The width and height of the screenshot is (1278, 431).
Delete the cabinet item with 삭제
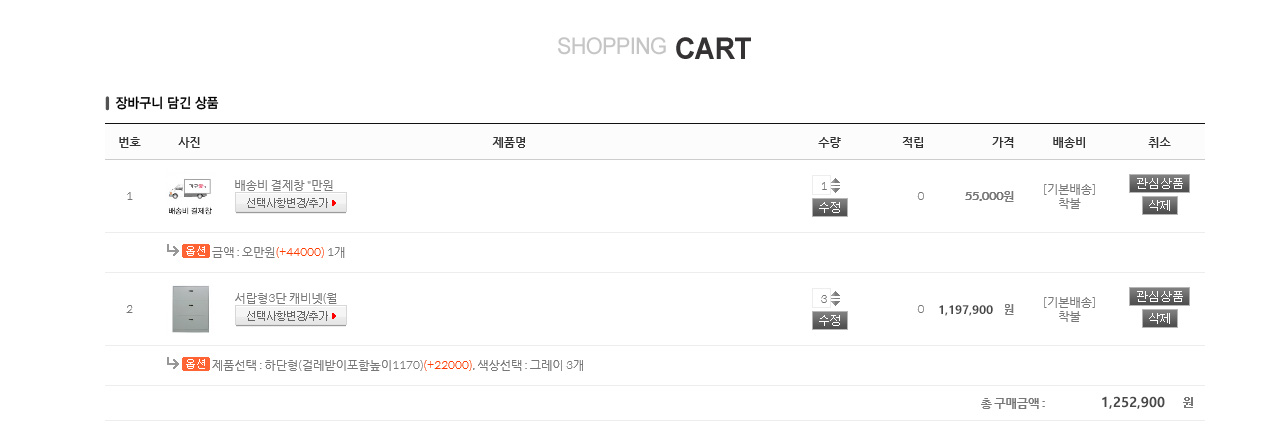click(1159, 318)
